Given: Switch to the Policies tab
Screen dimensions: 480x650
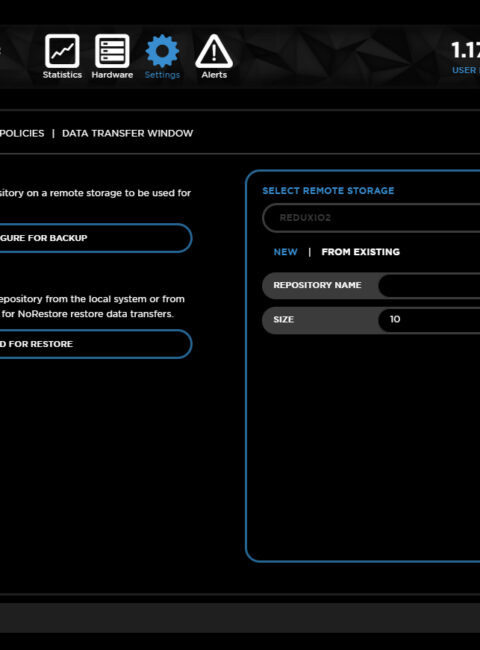Looking at the screenshot, I should 22,133.
